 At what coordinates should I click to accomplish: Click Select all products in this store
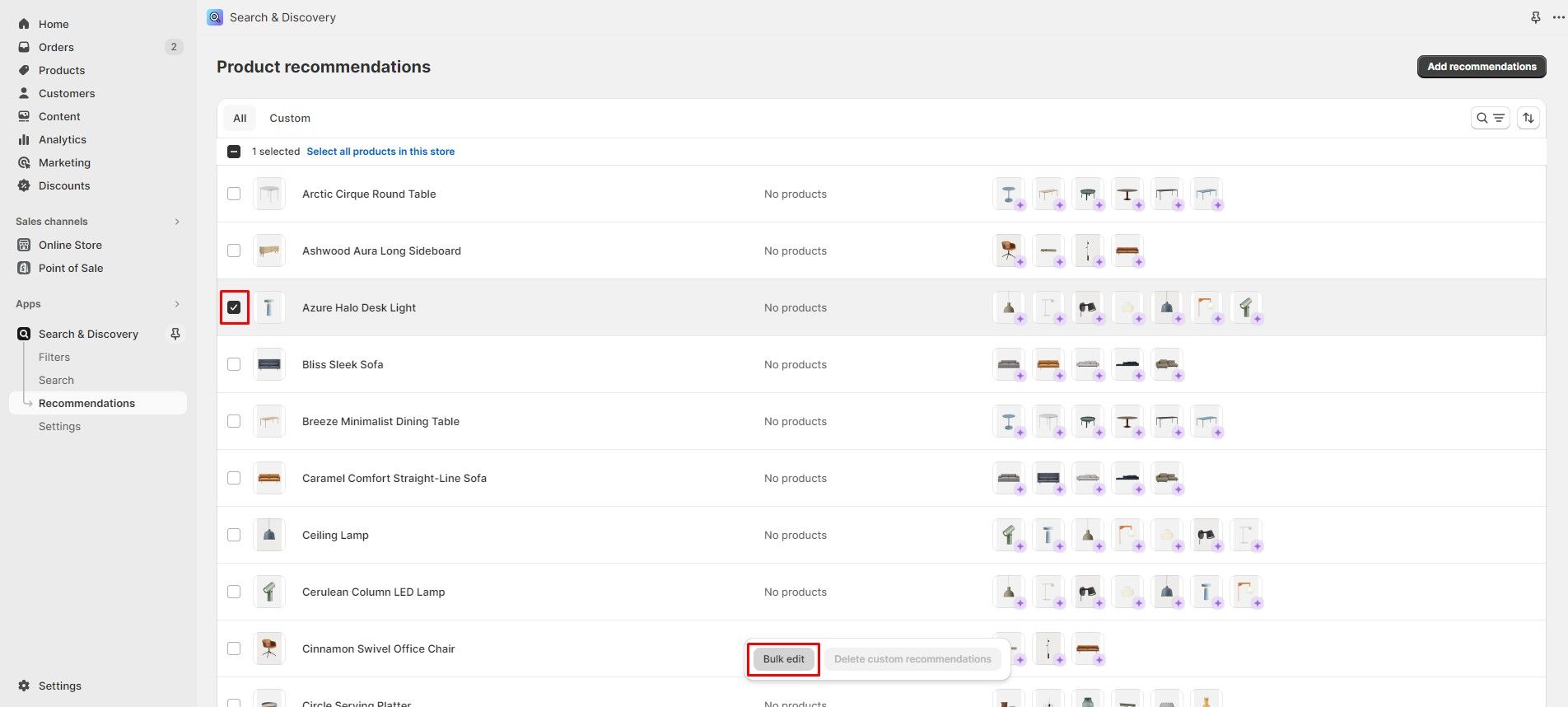pos(380,152)
